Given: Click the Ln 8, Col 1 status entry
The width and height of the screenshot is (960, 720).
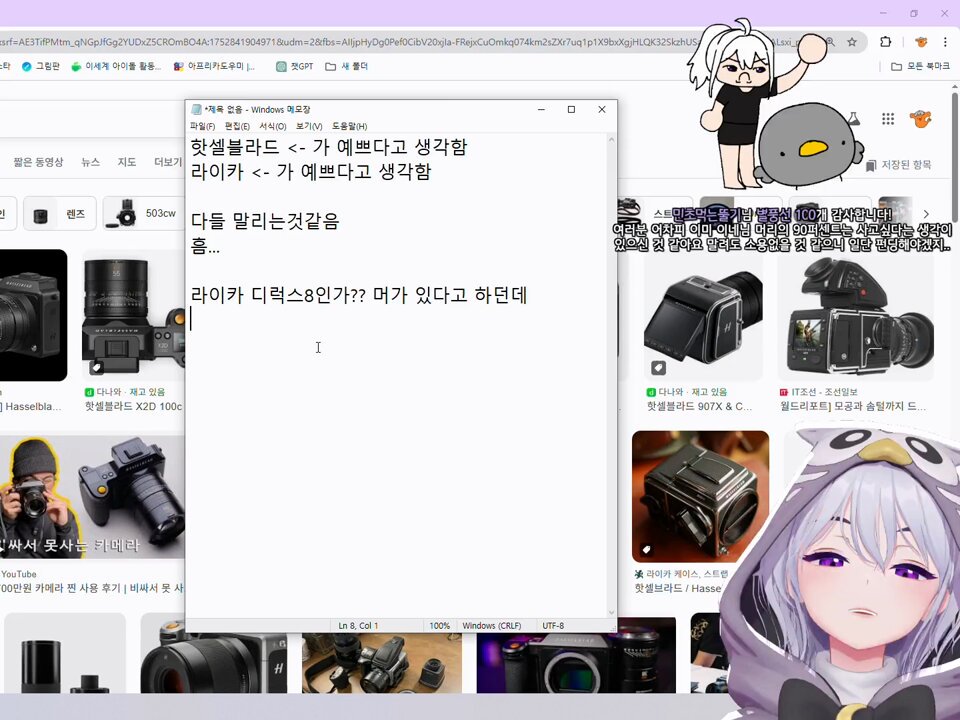Looking at the screenshot, I should pos(359,626).
